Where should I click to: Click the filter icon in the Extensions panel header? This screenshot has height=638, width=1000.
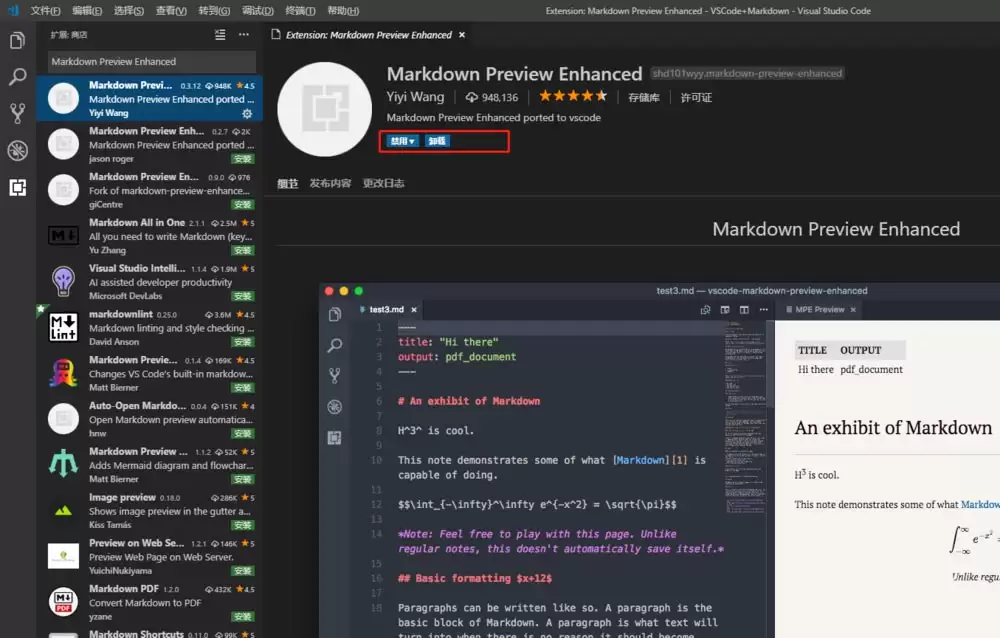pos(219,34)
